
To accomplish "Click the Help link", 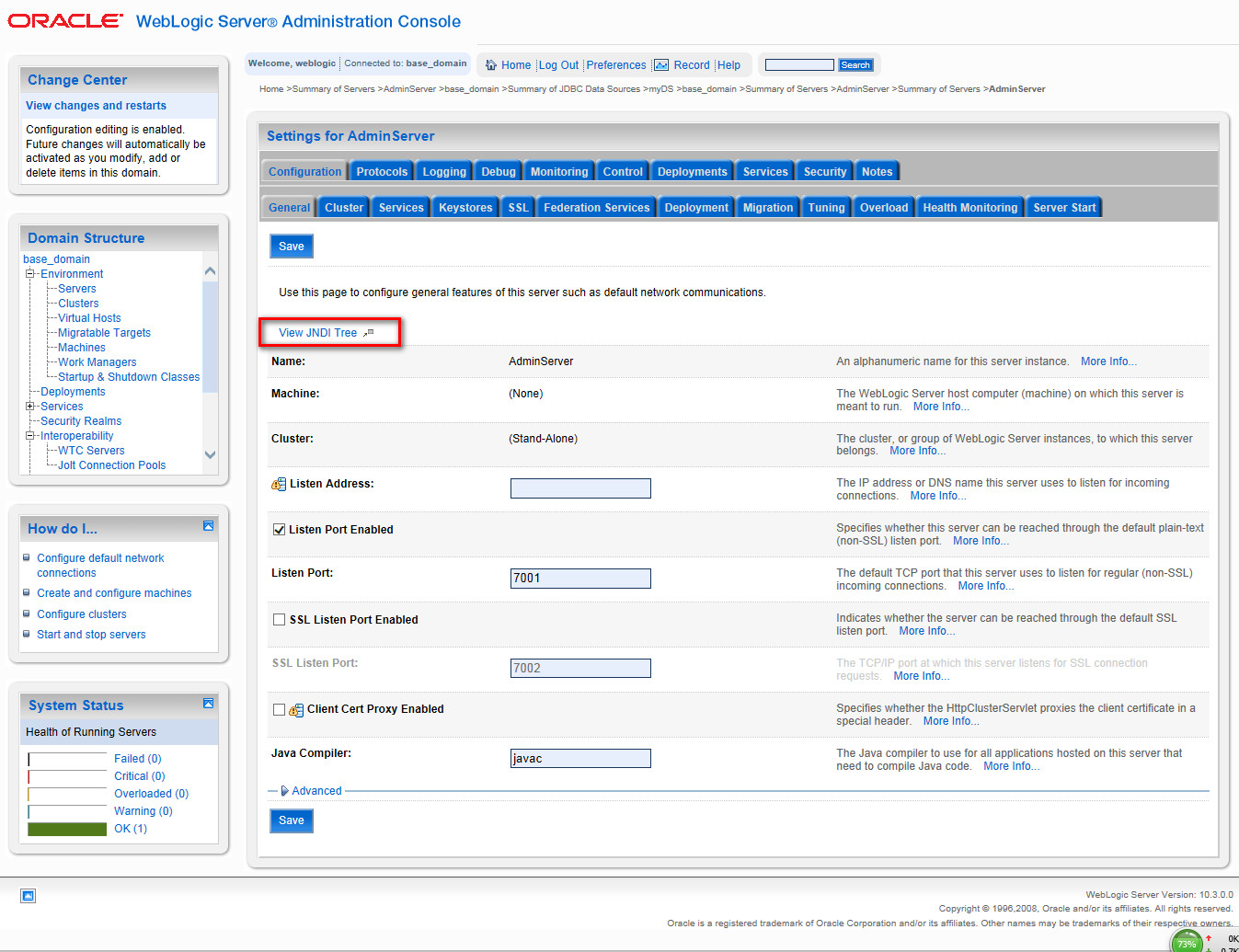I will click(x=728, y=65).
